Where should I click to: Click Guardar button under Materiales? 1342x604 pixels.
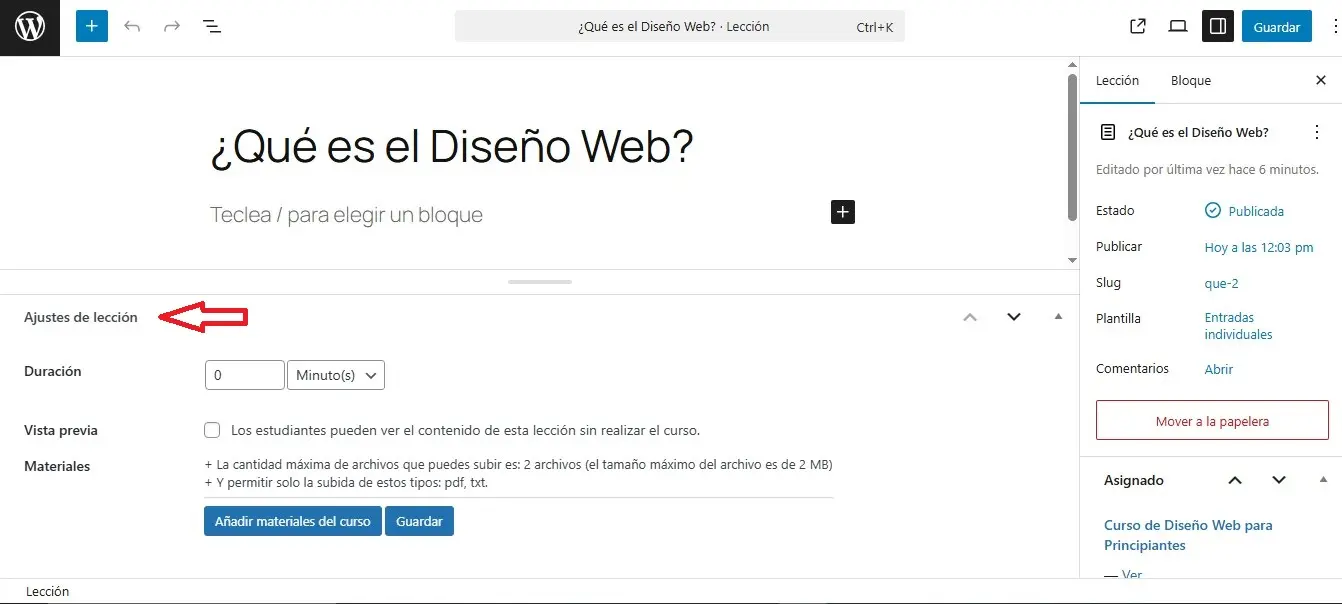pyautogui.click(x=419, y=521)
